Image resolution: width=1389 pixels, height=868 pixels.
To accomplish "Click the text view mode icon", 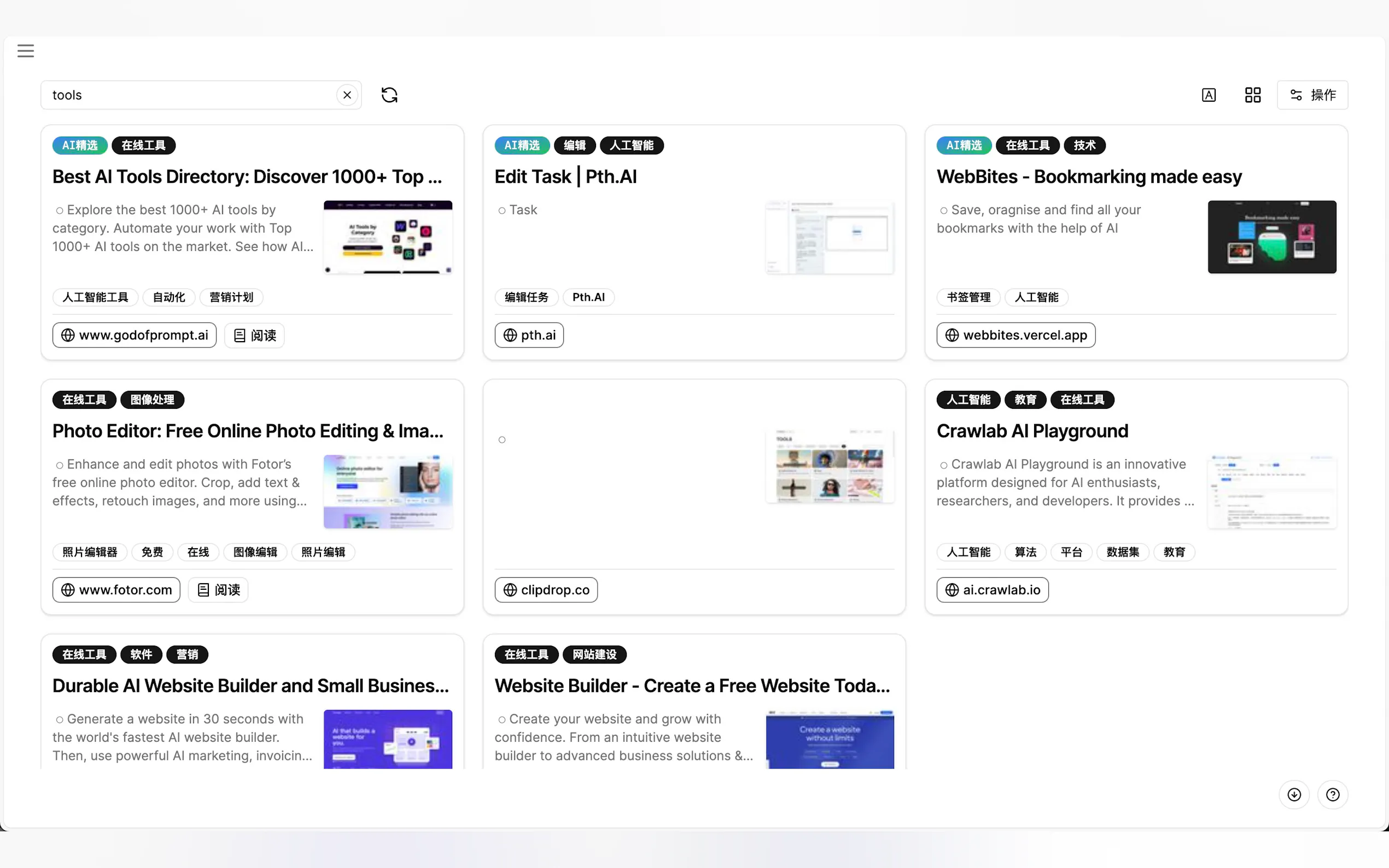I will (x=1208, y=95).
